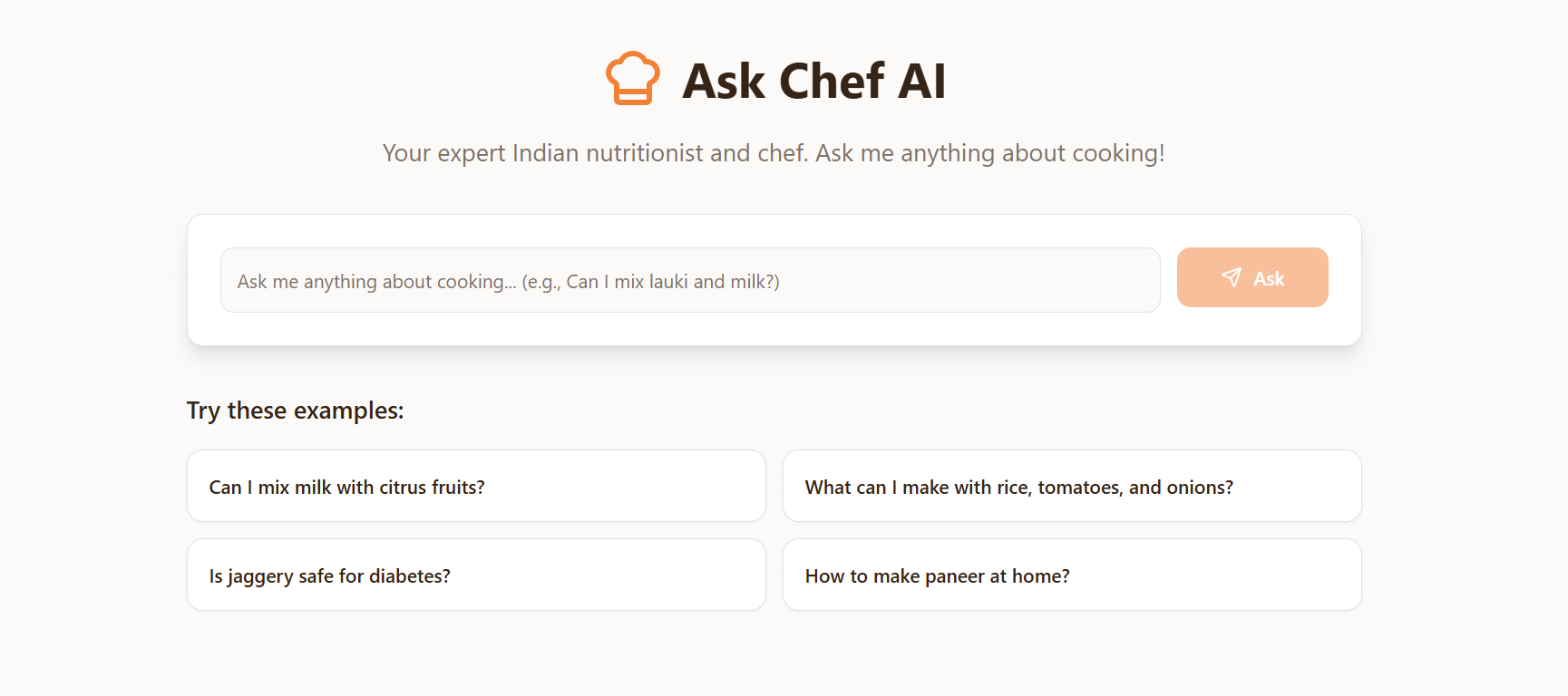This screenshot has height=696, width=1568.
Task: Click the orange Ask submit button
Action: pos(1252,277)
